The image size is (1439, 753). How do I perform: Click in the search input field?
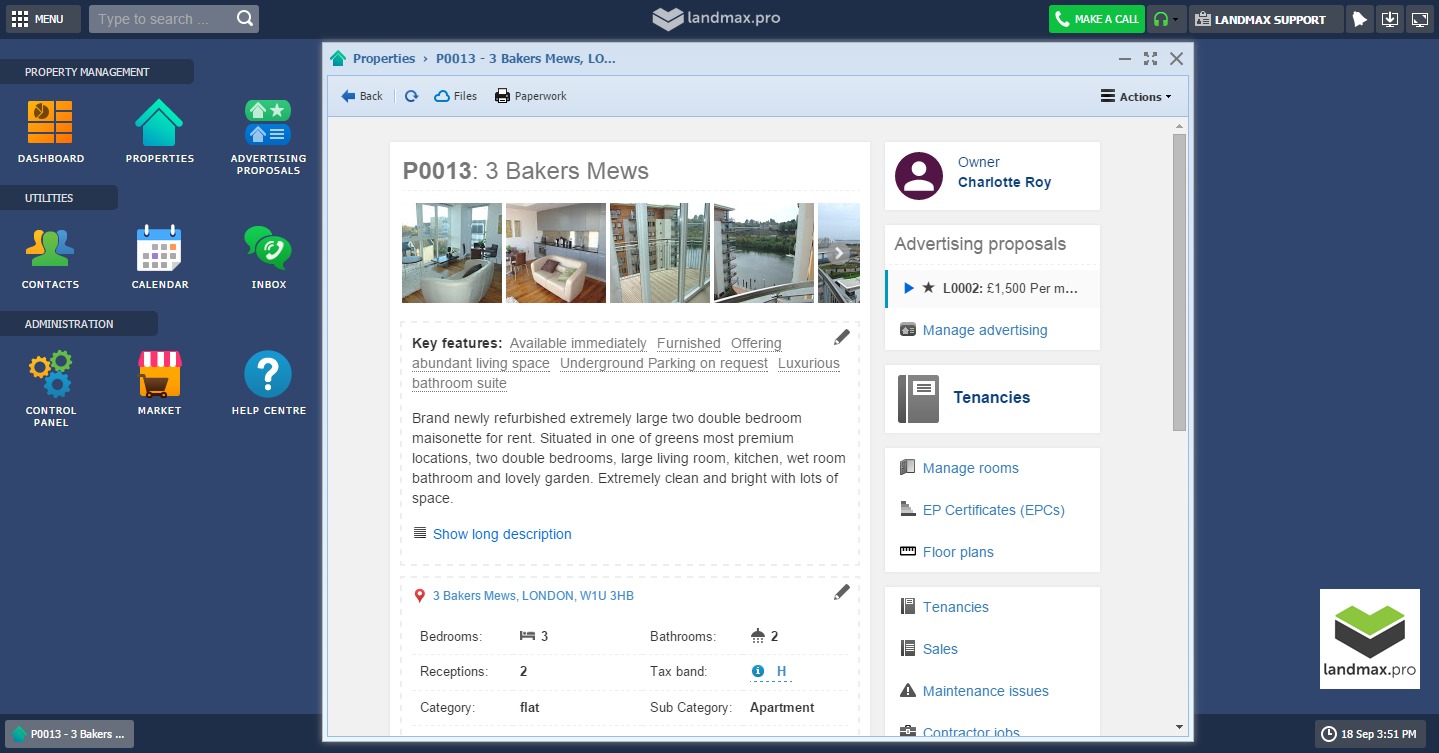coord(164,19)
